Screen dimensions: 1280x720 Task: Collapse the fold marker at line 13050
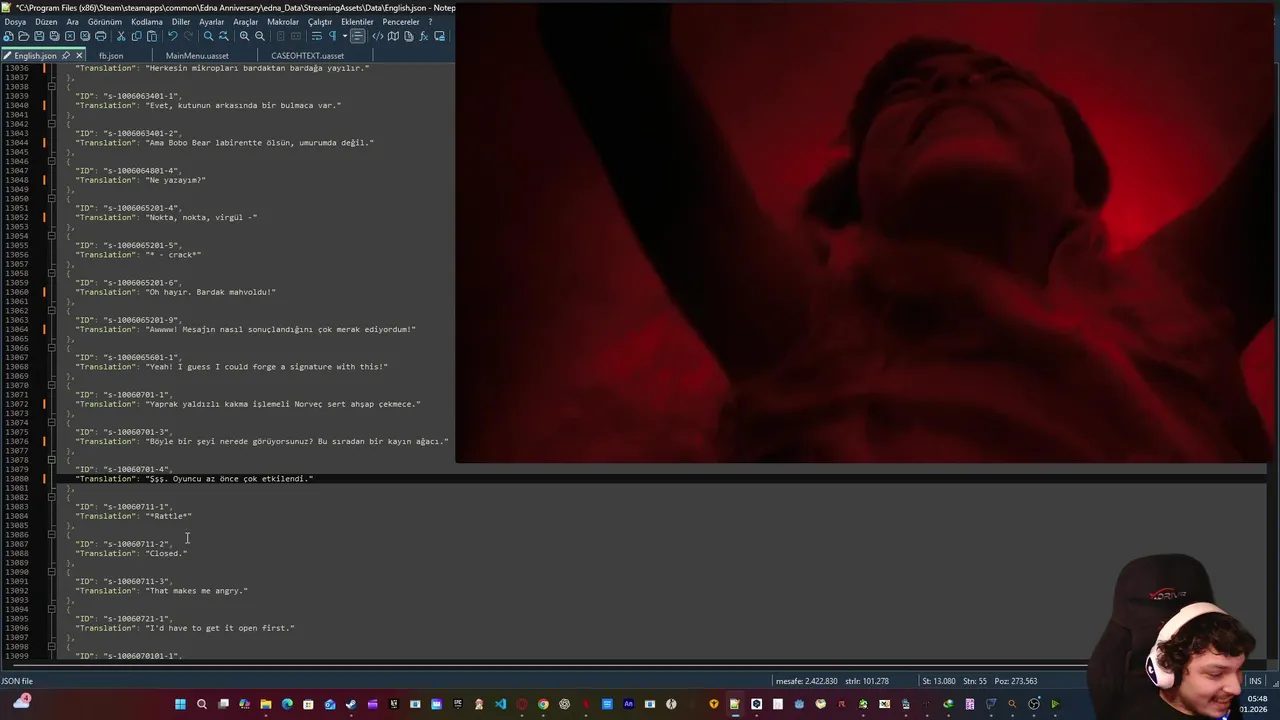pos(51,199)
